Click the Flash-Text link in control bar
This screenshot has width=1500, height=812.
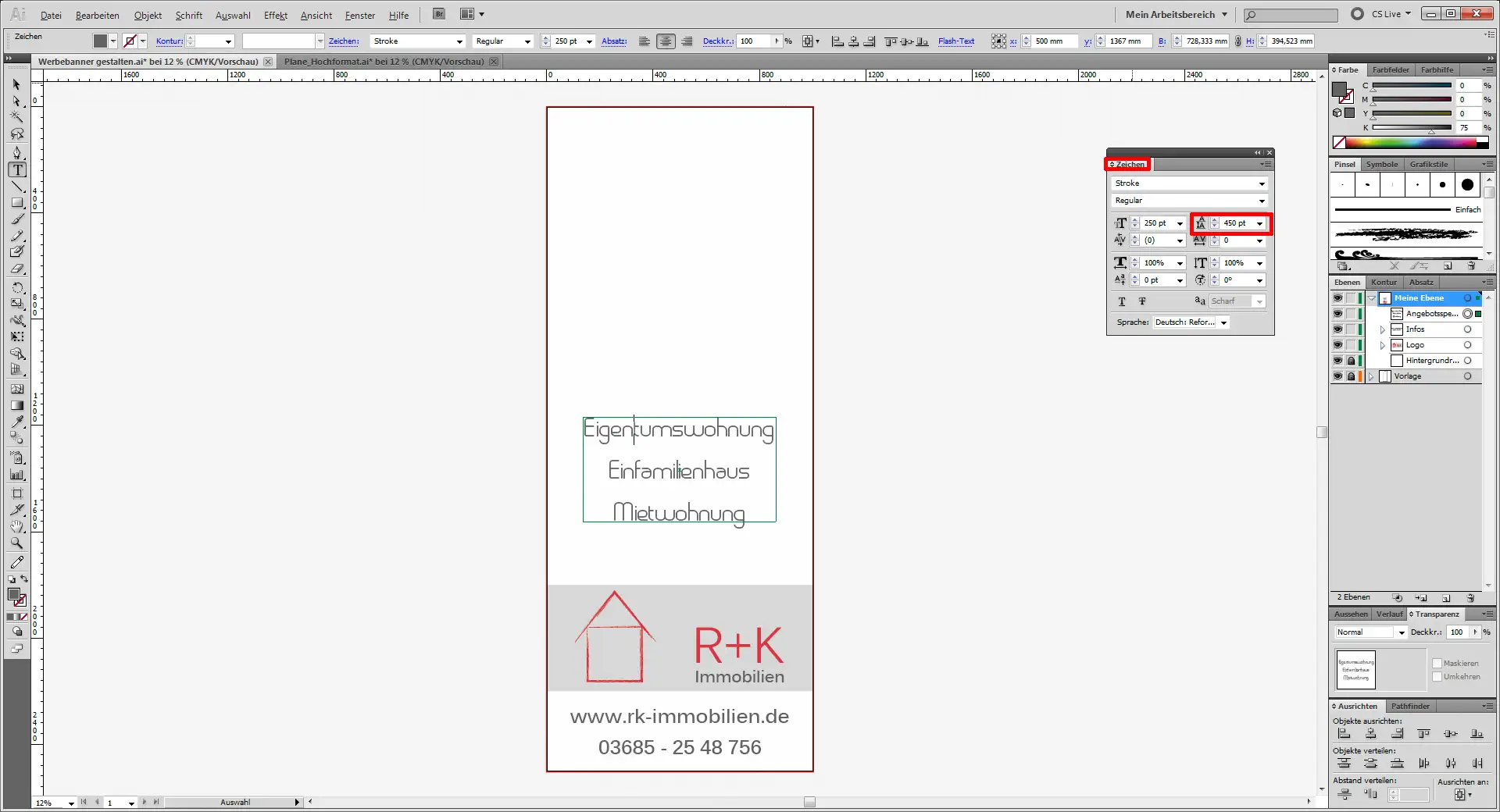pyautogui.click(x=955, y=41)
